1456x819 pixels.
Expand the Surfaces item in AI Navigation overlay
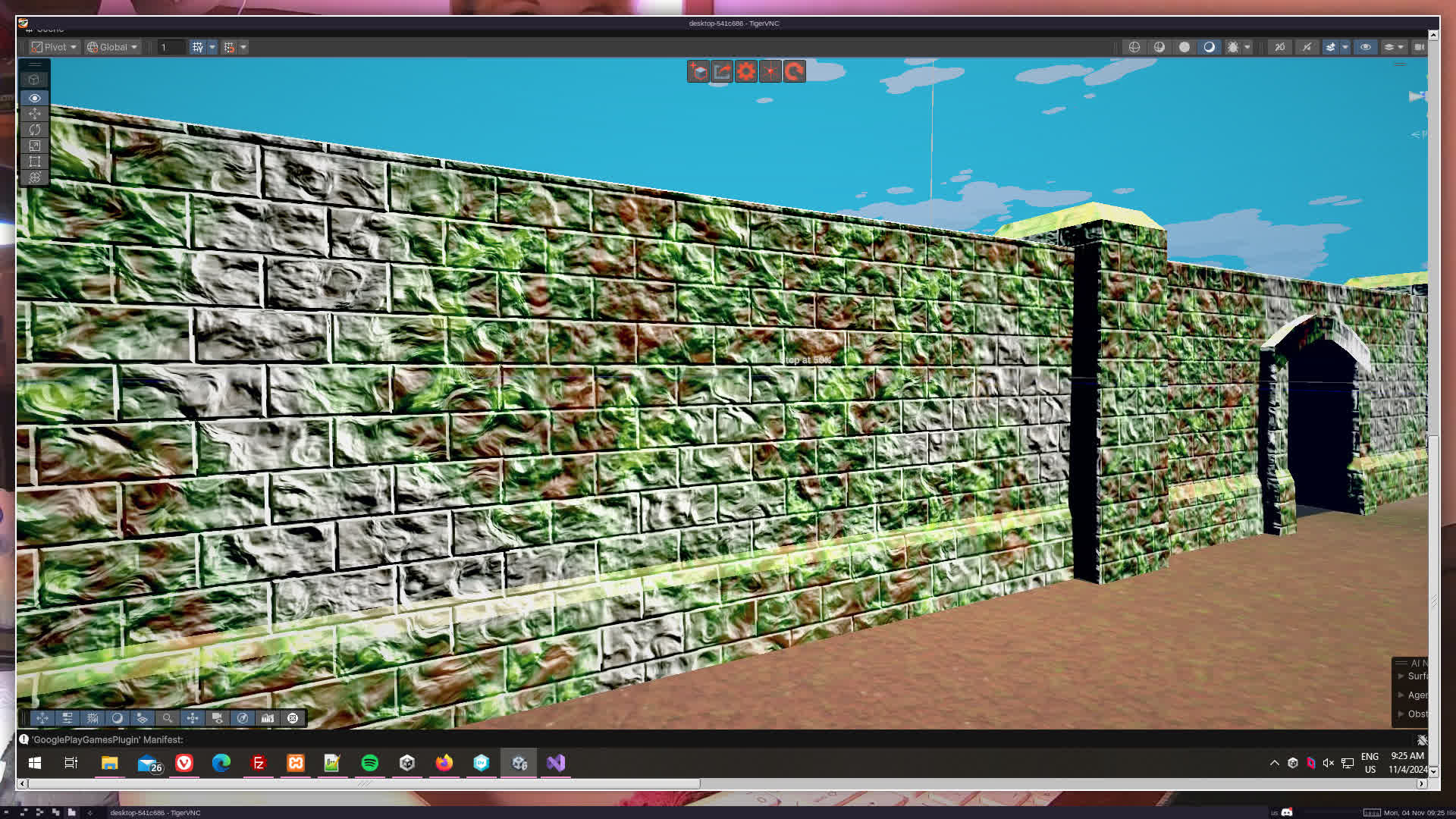1401,676
